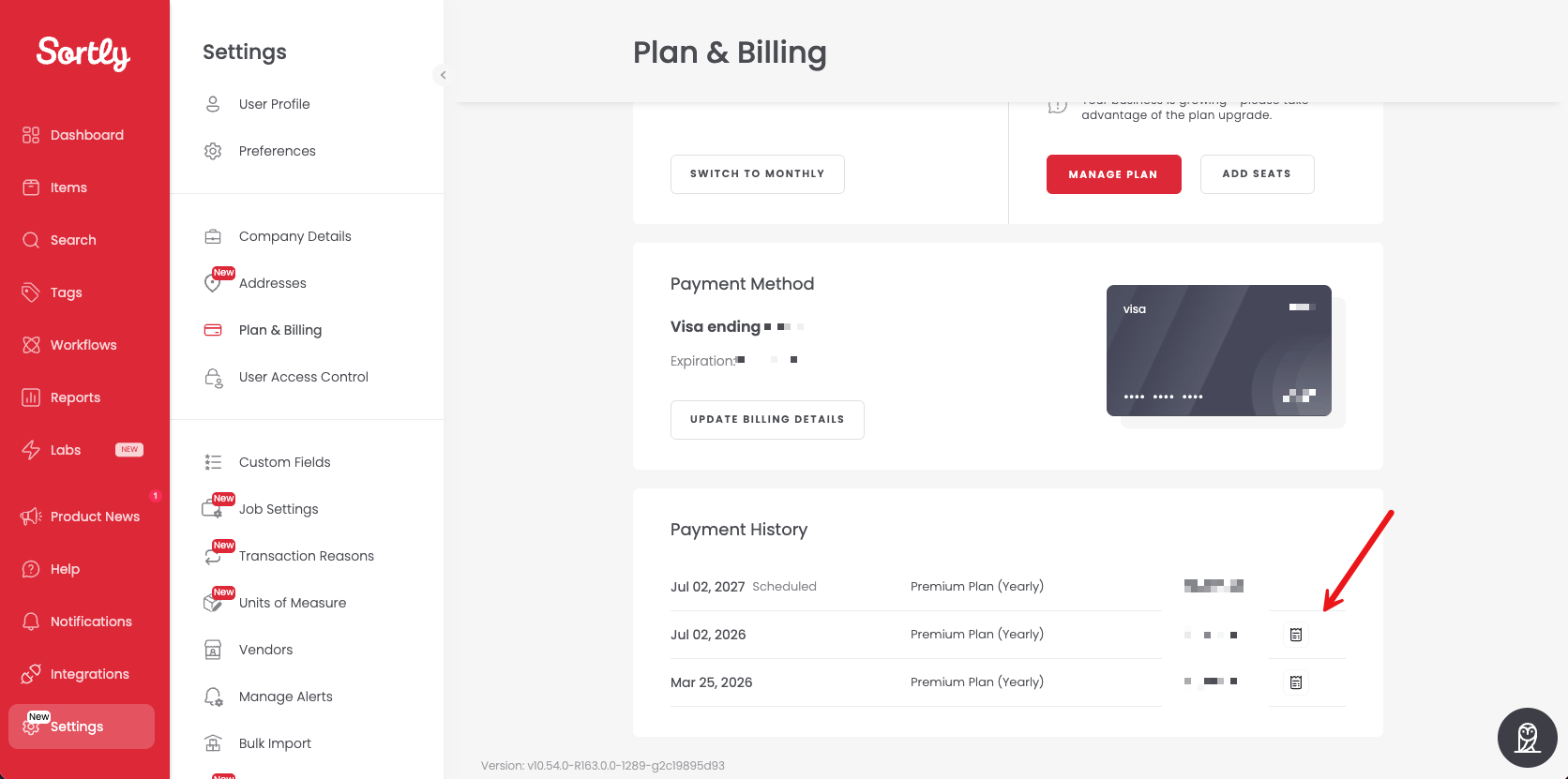Select Company Details settings item
The width and height of the screenshot is (1568, 779).
[295, 236]
